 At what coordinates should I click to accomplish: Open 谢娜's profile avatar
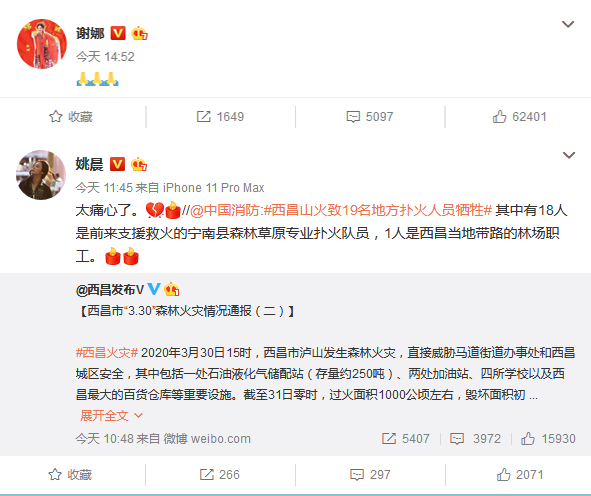click(42, 44)
